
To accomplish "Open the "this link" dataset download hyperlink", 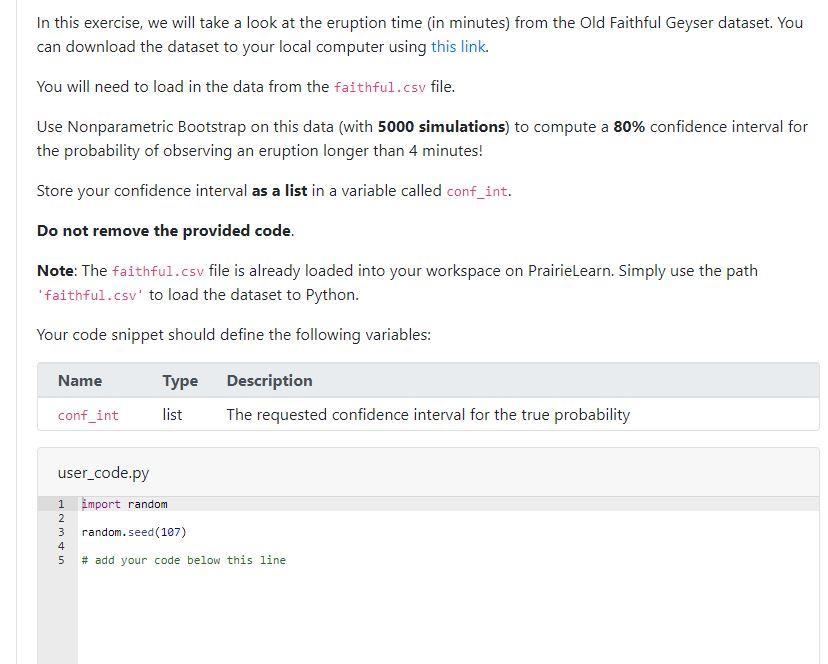I will pos(458,47).
